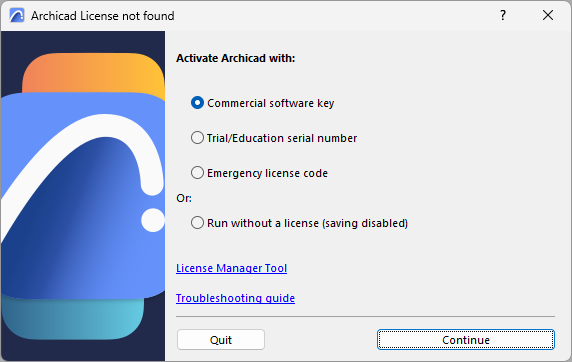Click the "Activate Archicad with:" heading
This screenshot has height=362, width=572.
[x=236, y=58]
